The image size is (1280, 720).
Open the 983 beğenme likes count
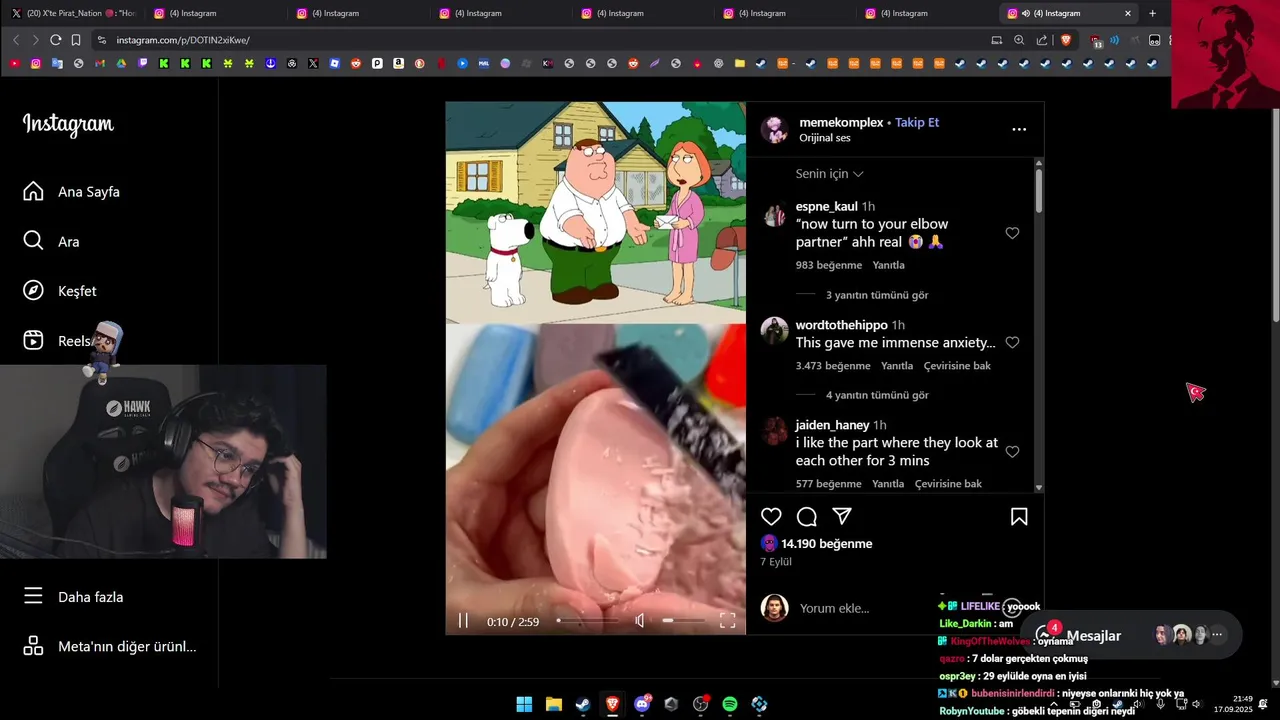pos(828,265)
